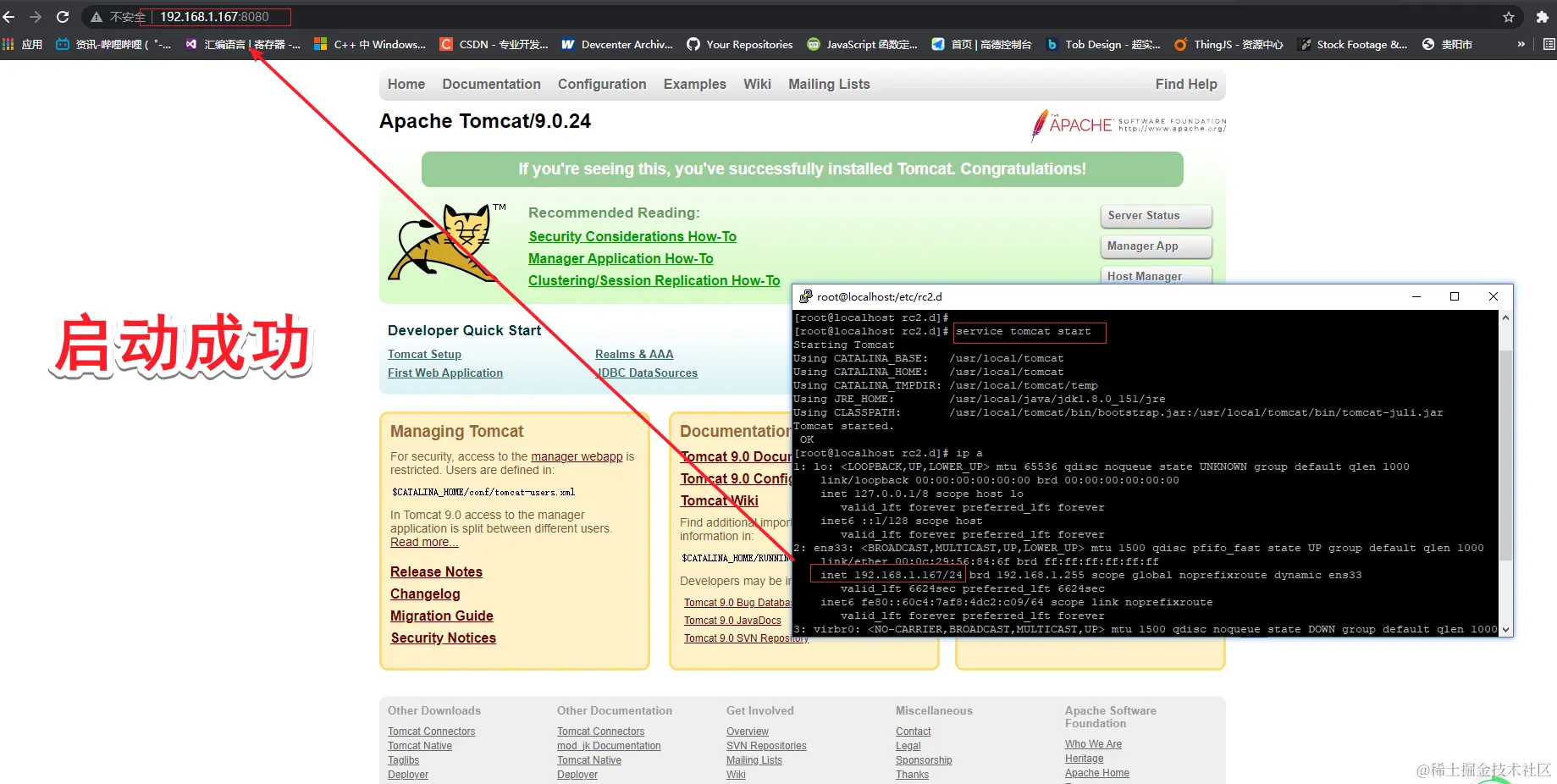Open the bookmark left of Tob Design
The height and width of the screenshot is (784, 1557).
click(x=981, y=44)
